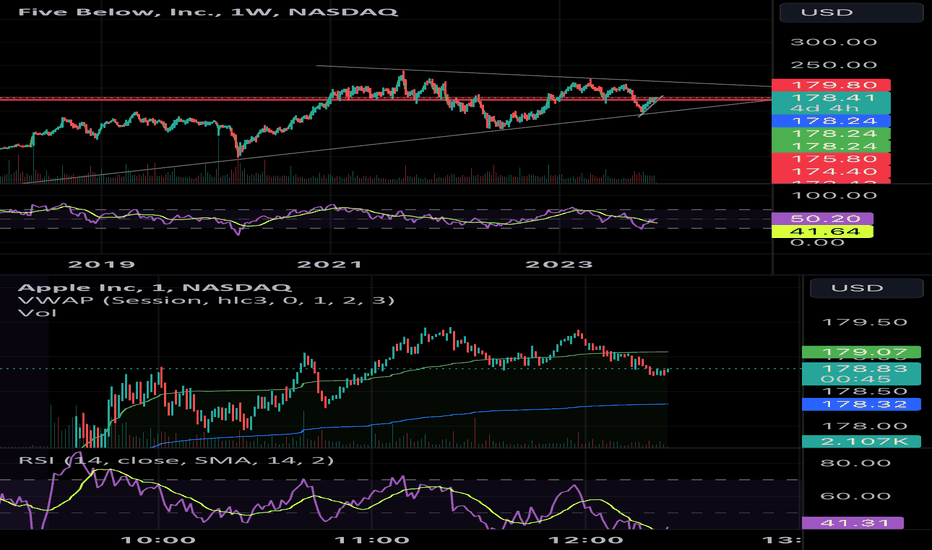Click the 250.00 price axis value

click(x=833, y=65)
